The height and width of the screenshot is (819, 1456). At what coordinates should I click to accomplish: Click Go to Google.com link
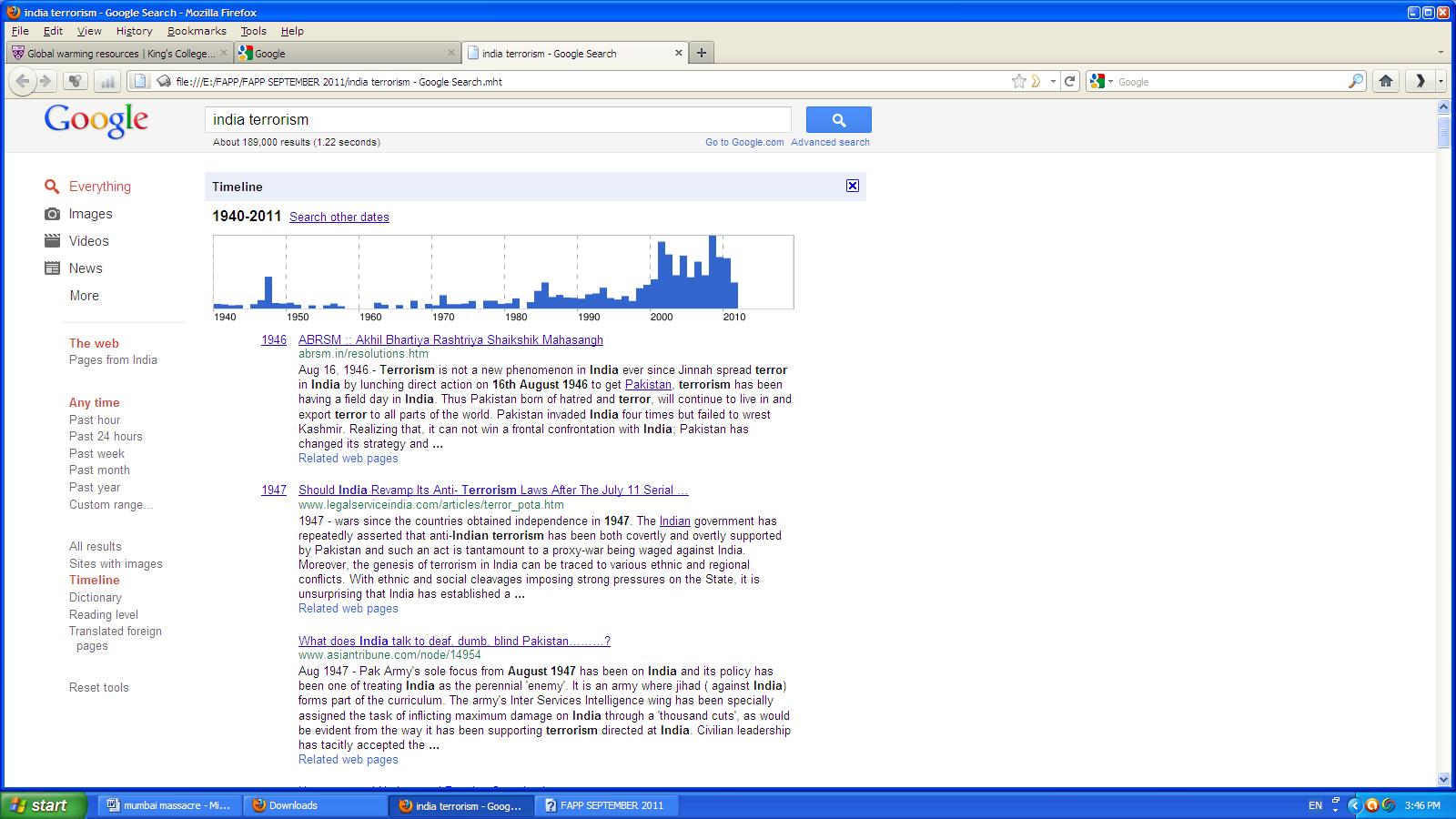coord(744,142)
